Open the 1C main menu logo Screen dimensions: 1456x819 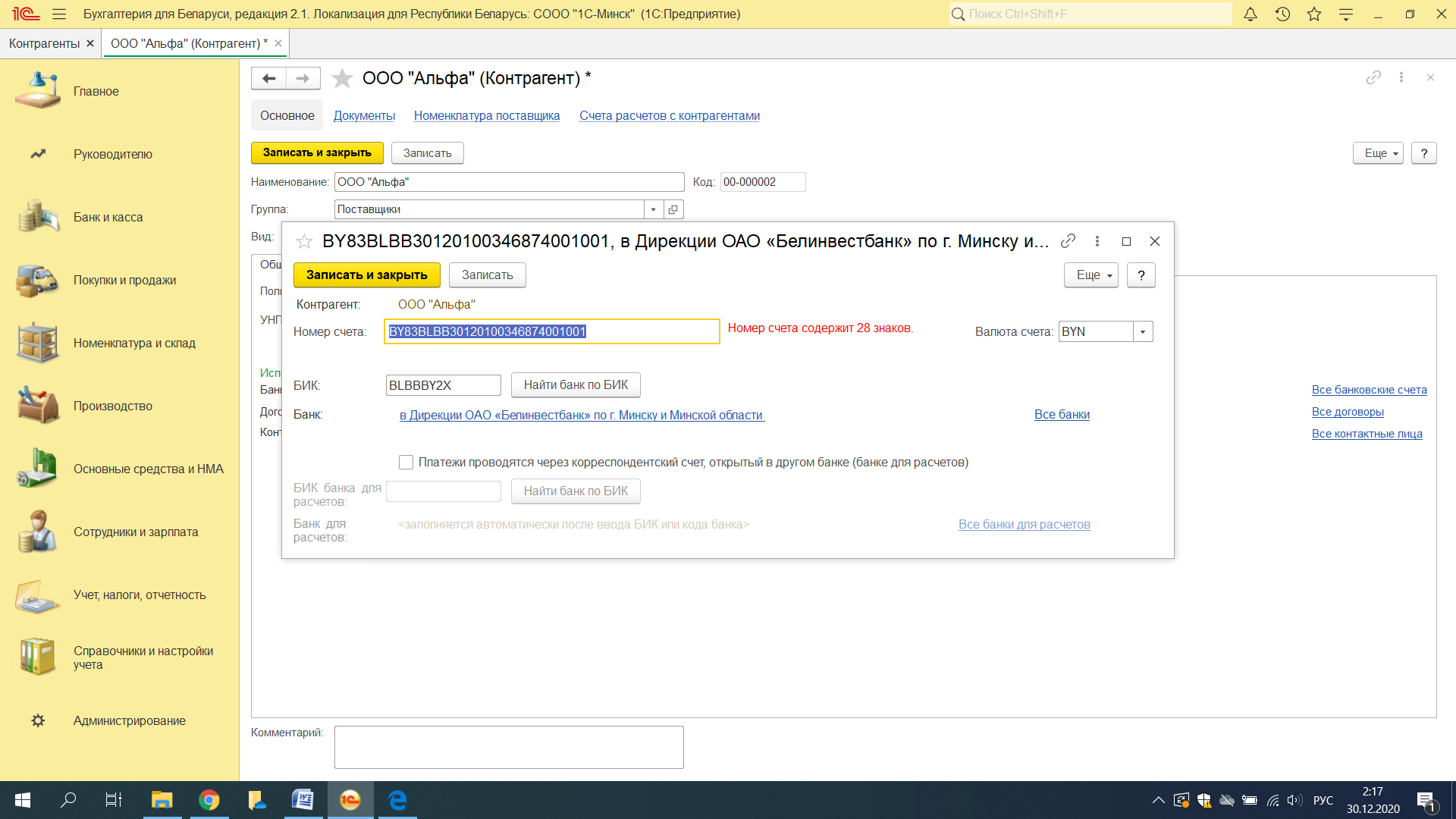[x=25, y=14]
